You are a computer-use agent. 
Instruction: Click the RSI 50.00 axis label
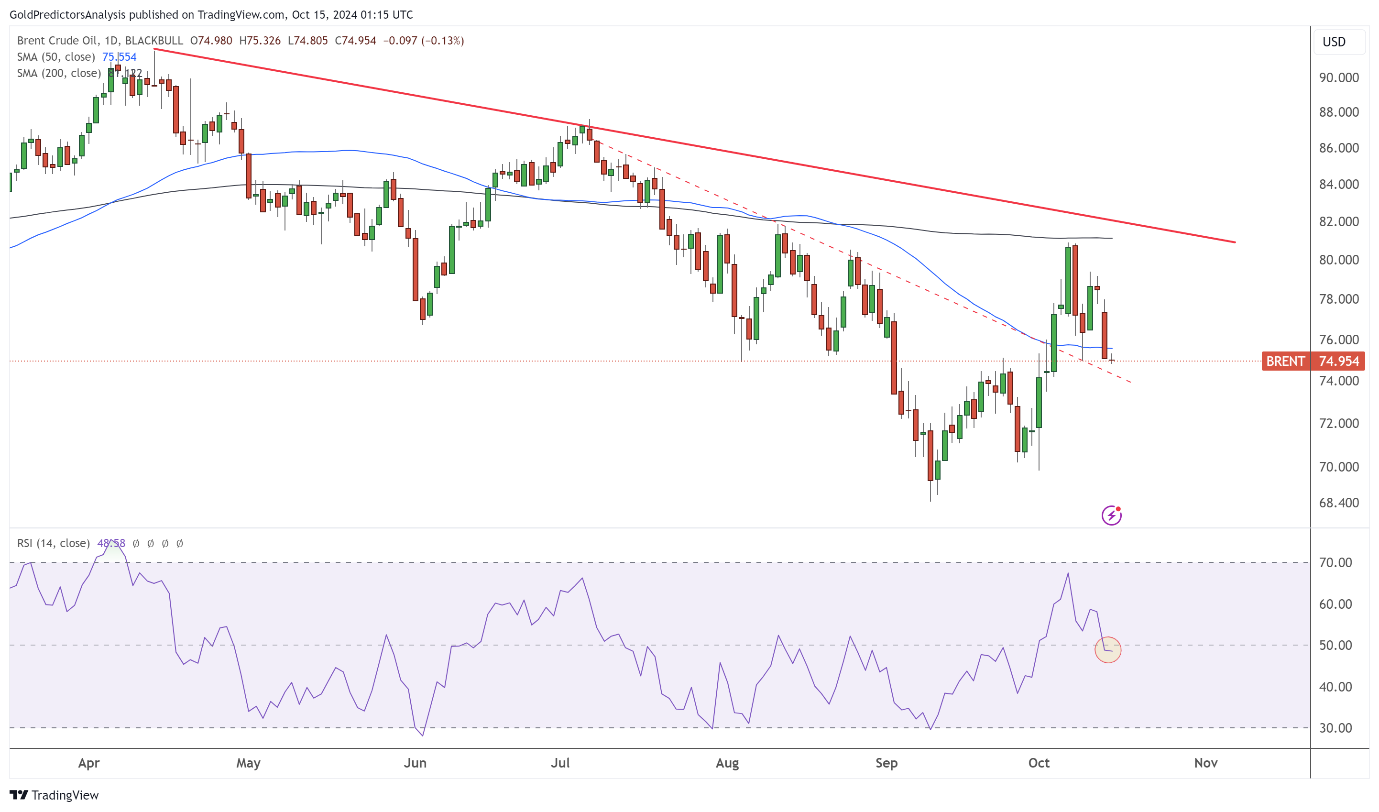1335,645
